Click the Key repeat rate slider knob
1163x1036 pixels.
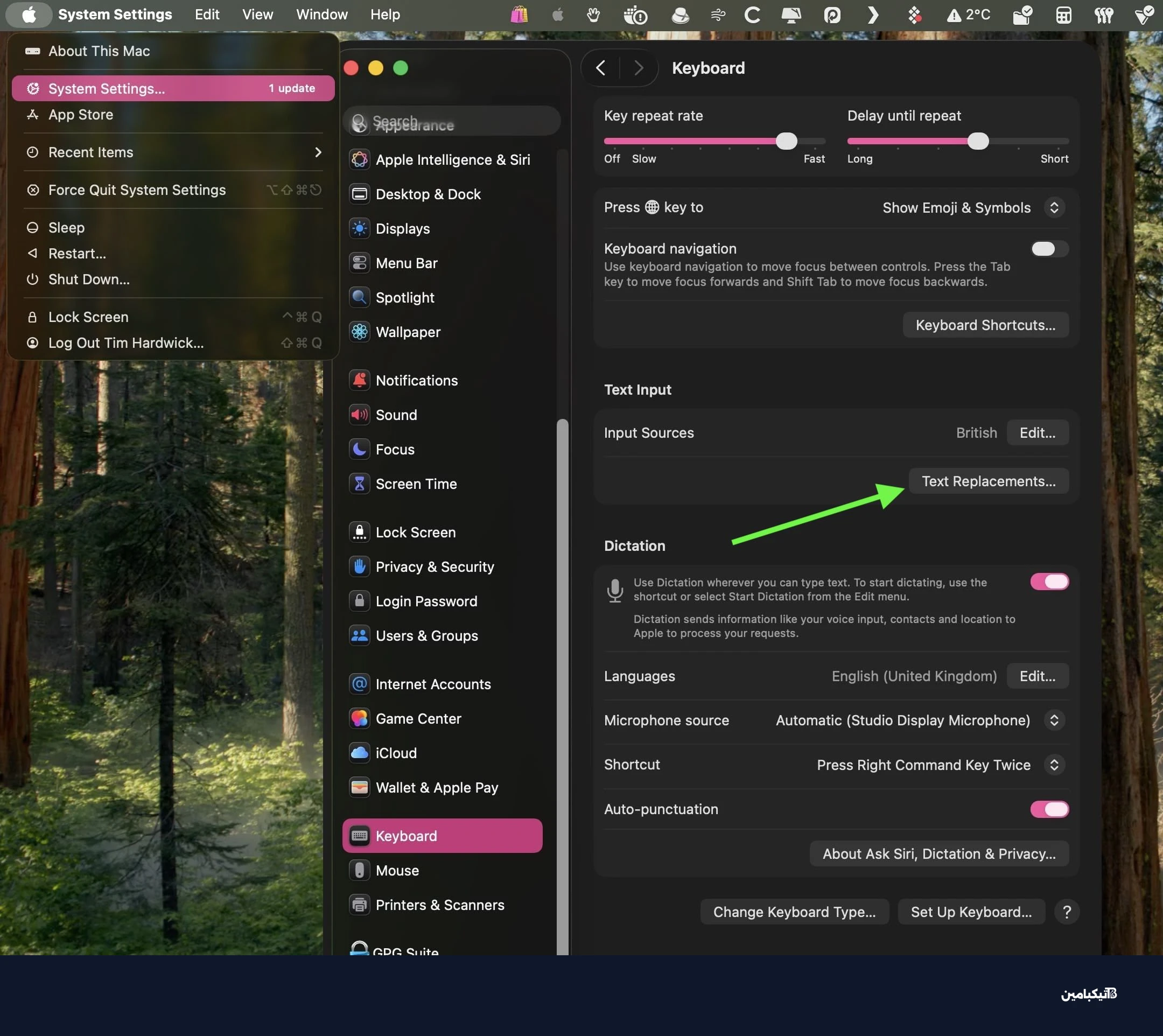(x=786, y=141)
